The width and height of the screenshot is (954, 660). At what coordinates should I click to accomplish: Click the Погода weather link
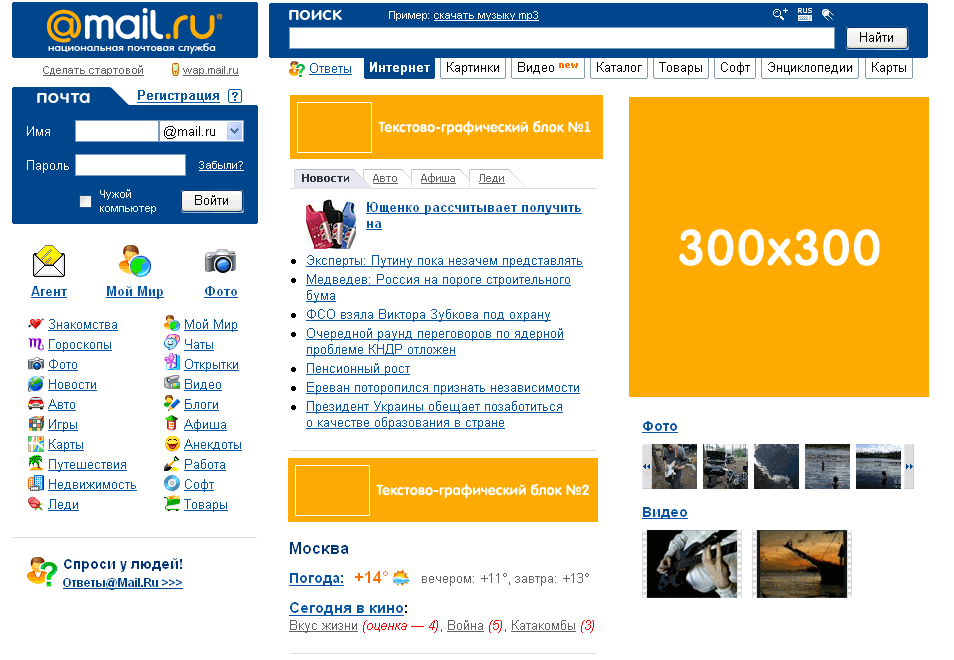(x=316, y=578)
